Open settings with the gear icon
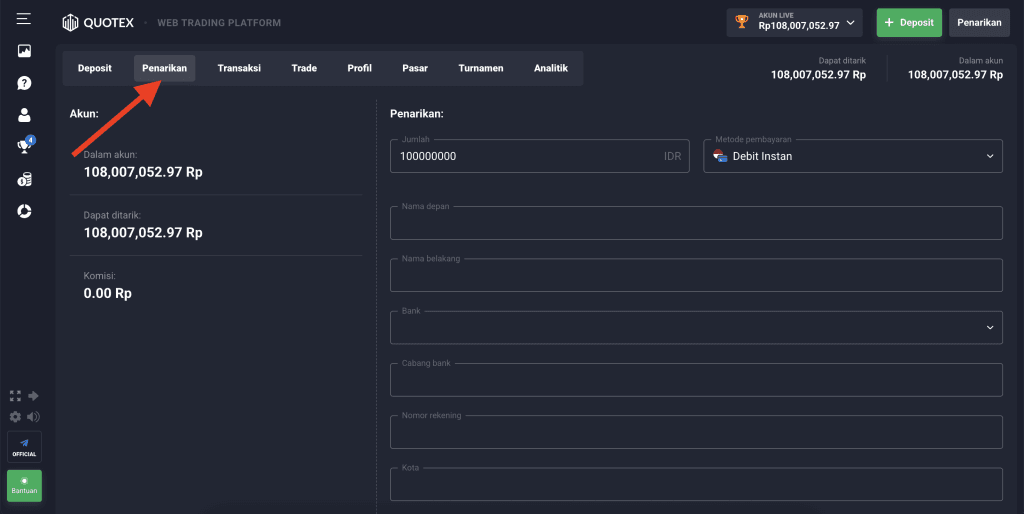1024x514 pixels. tap(15, 417)
